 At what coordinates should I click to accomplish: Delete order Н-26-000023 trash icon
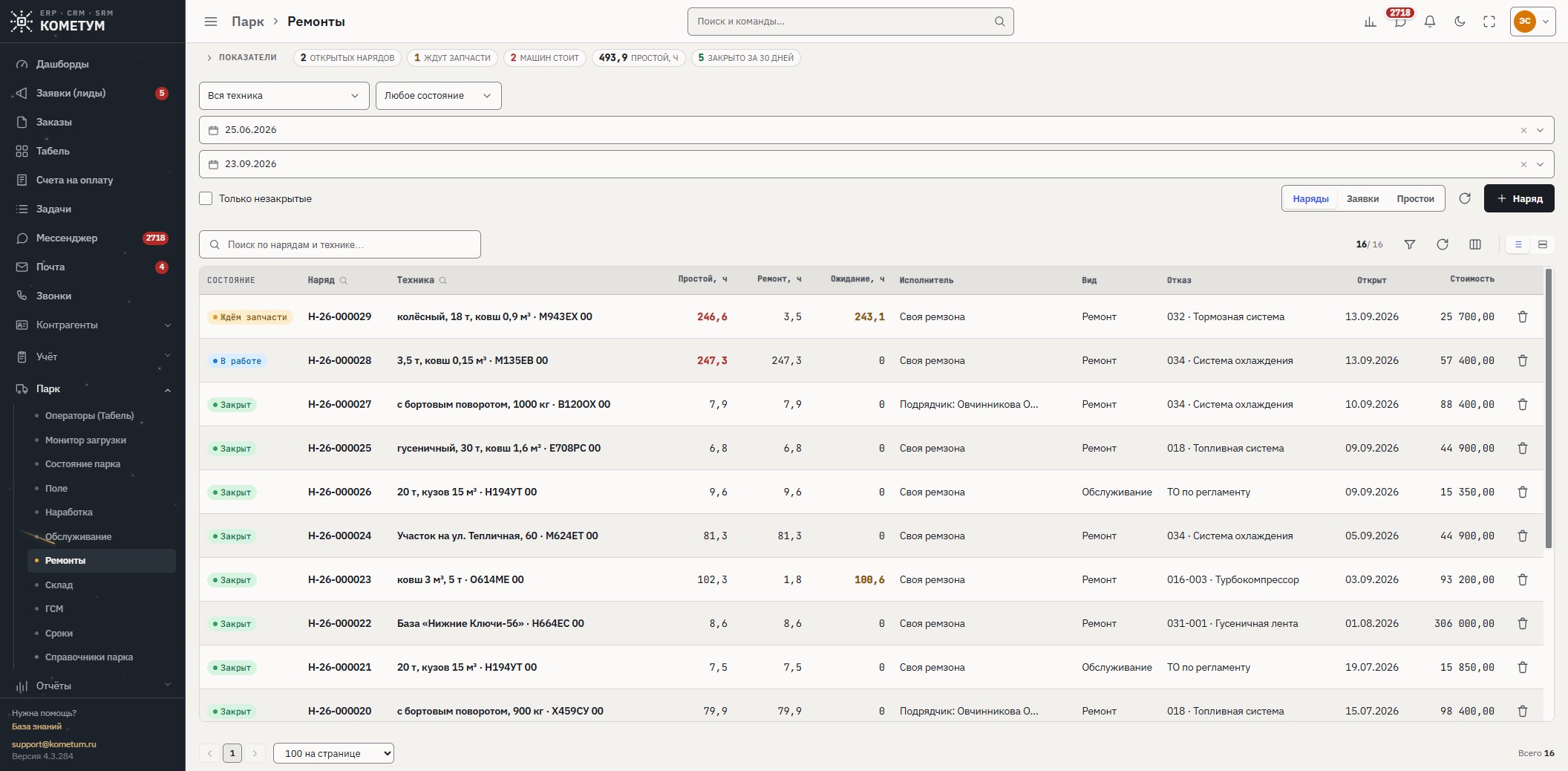pos(1523,579)
